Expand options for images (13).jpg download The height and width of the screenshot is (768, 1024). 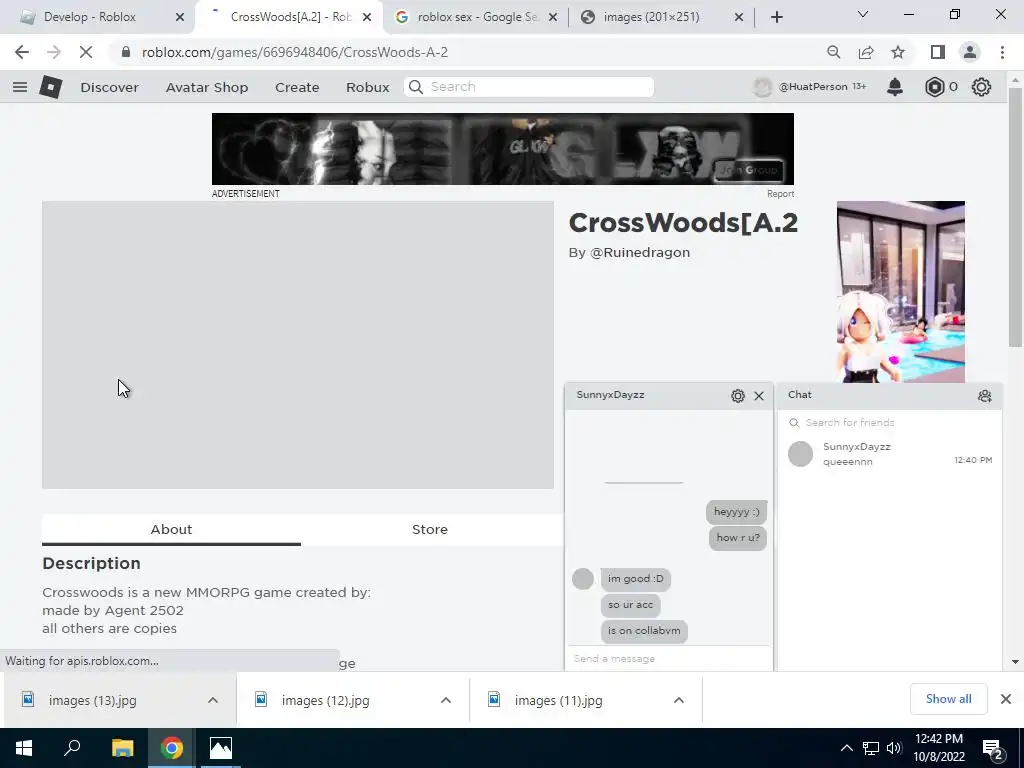pos(213,700)
